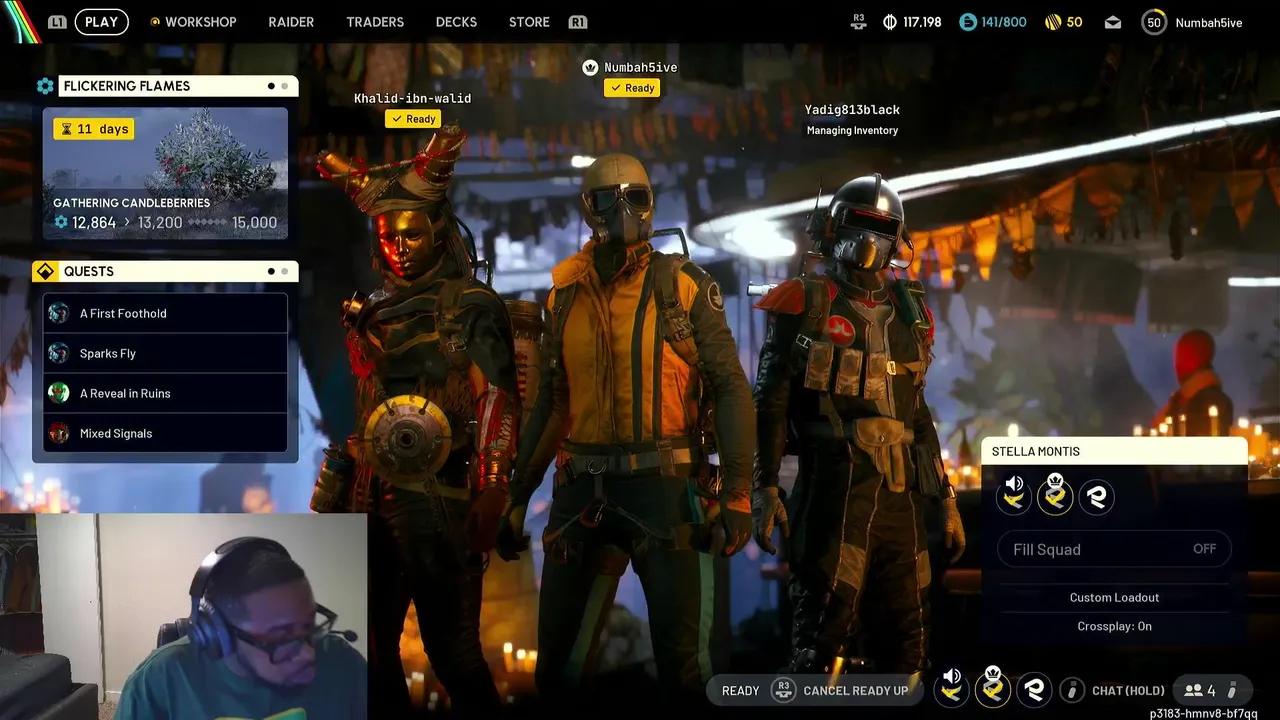The width and height of the screenshot is (1280, 720).
Task: Open the STORE tab
Action: (529, 22)
